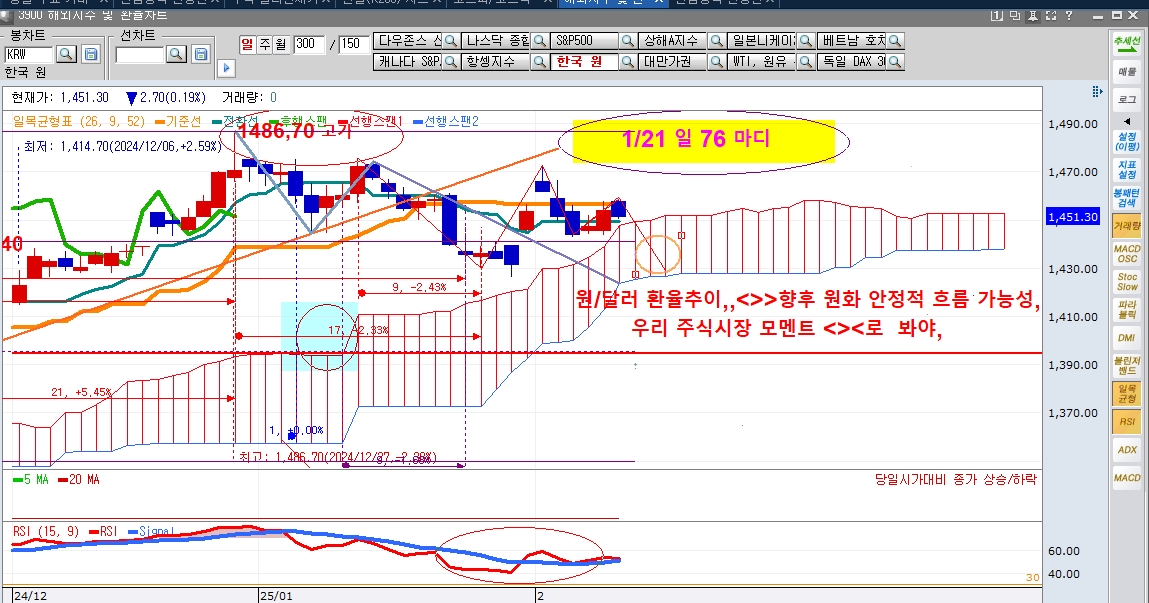This screenshot has width=1149, height=603.
Task: Click 기준선 legend label
Action: pos(177,122)
